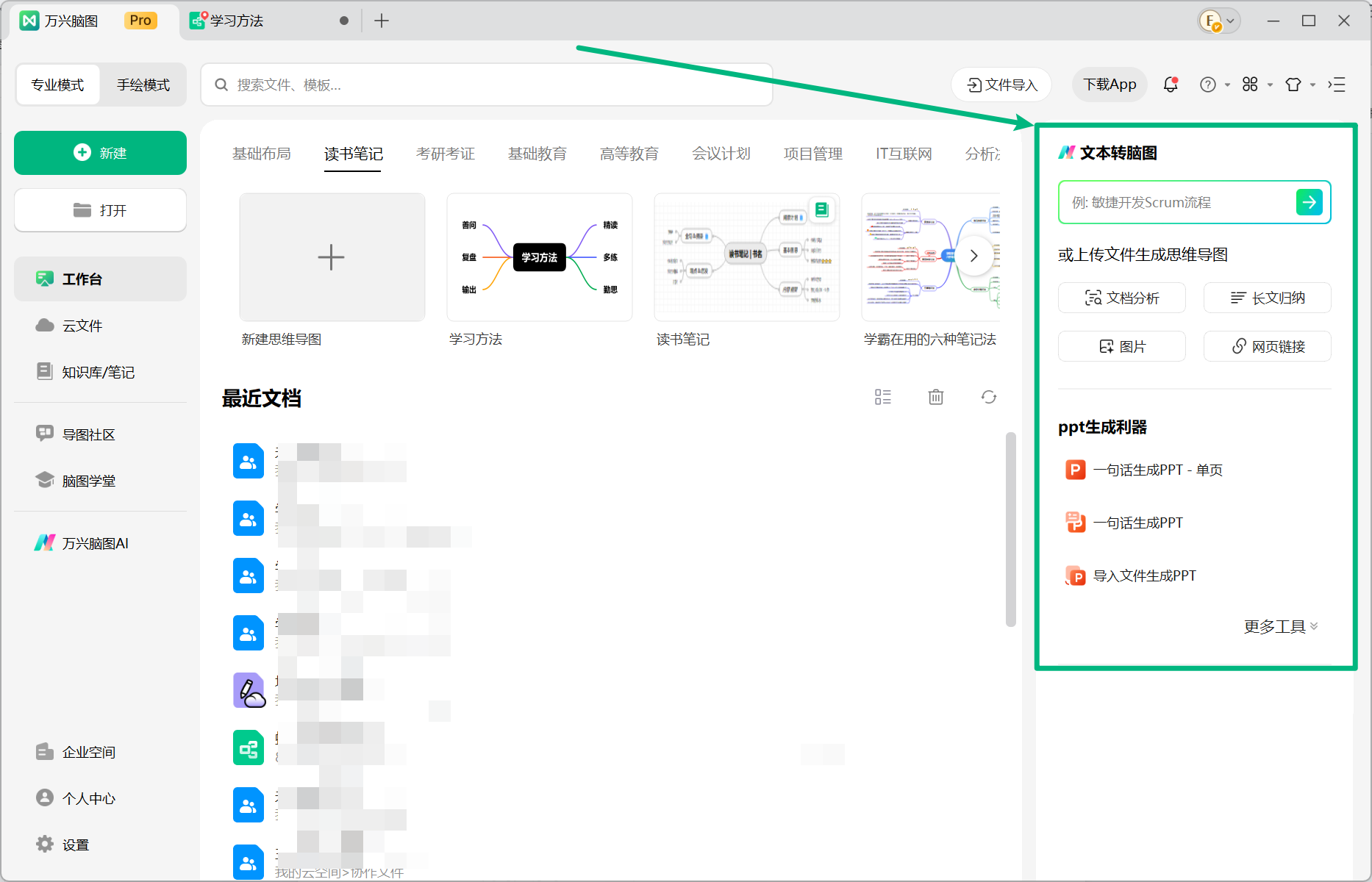
Task: Open the 学霸在用的六种笔记法 thumbnail
Action: [x=931, y=257]
